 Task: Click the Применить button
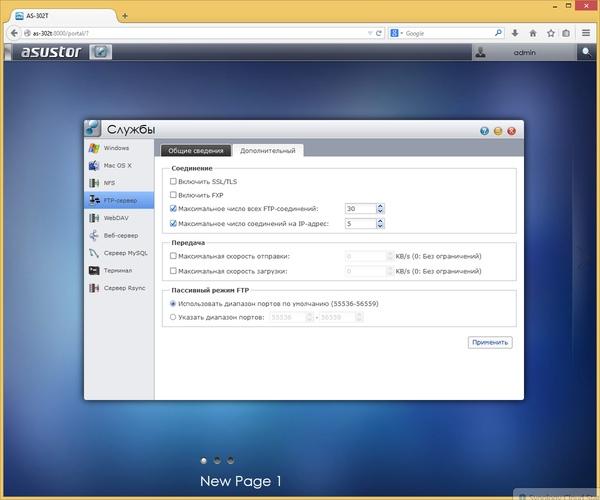(490, 342)
